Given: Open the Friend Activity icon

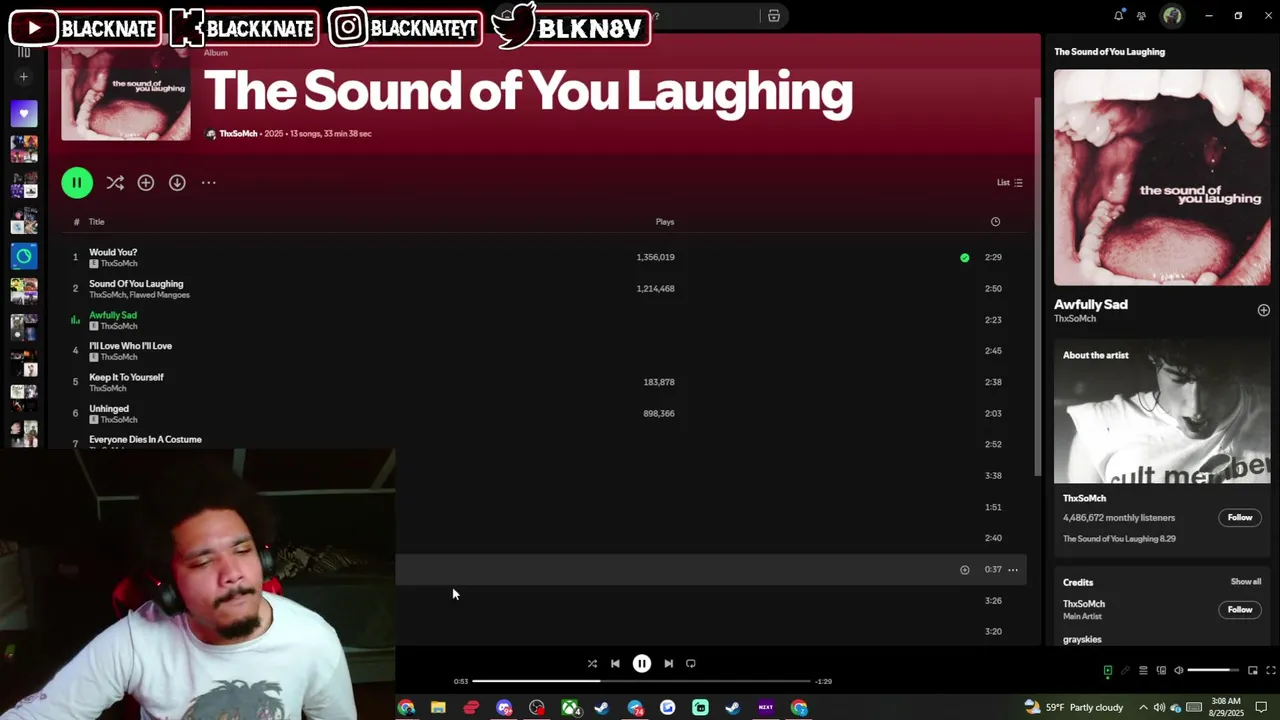Looking at the screenshot, I should 1142,16.
